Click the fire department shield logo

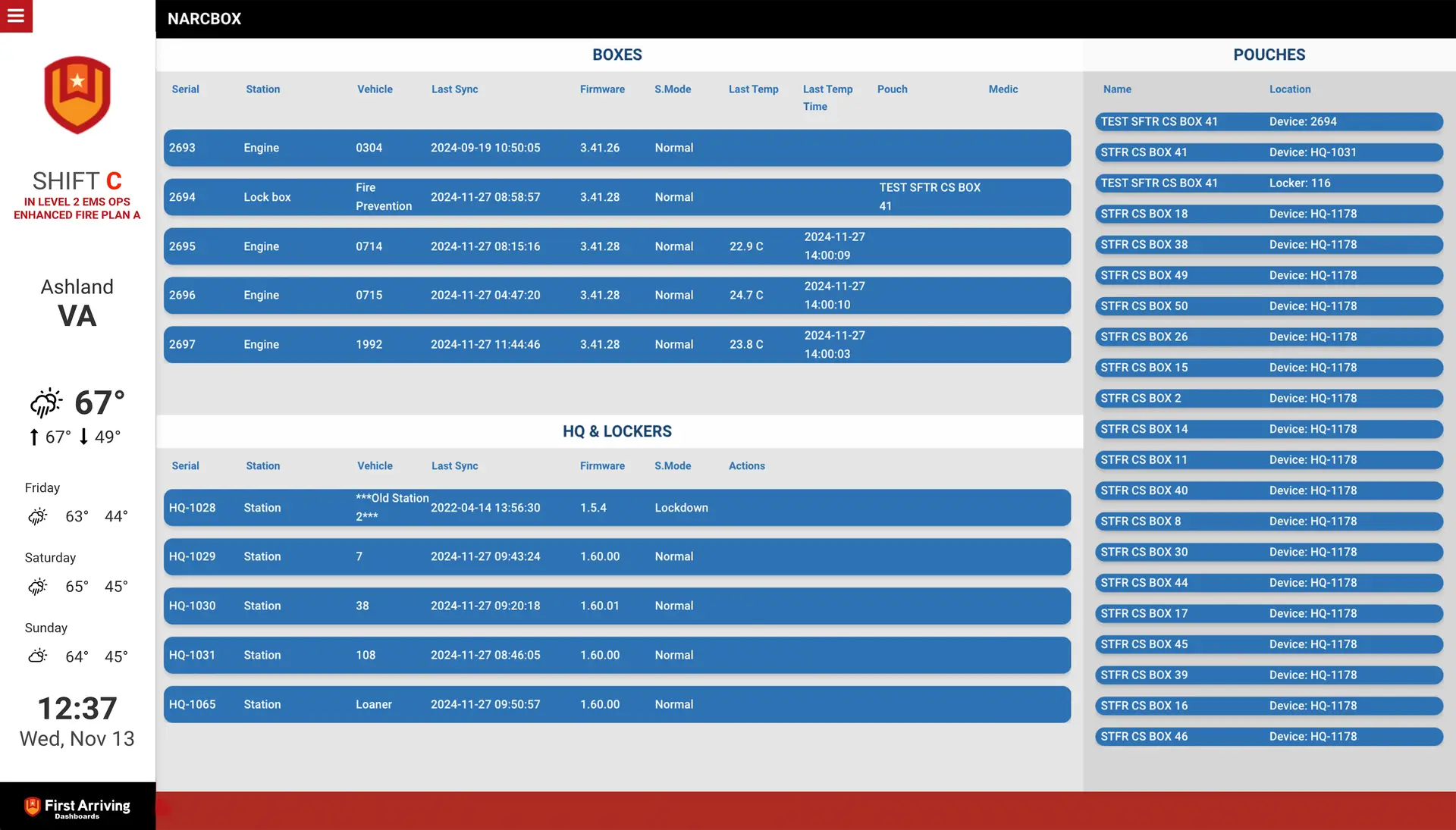(77, 95)
